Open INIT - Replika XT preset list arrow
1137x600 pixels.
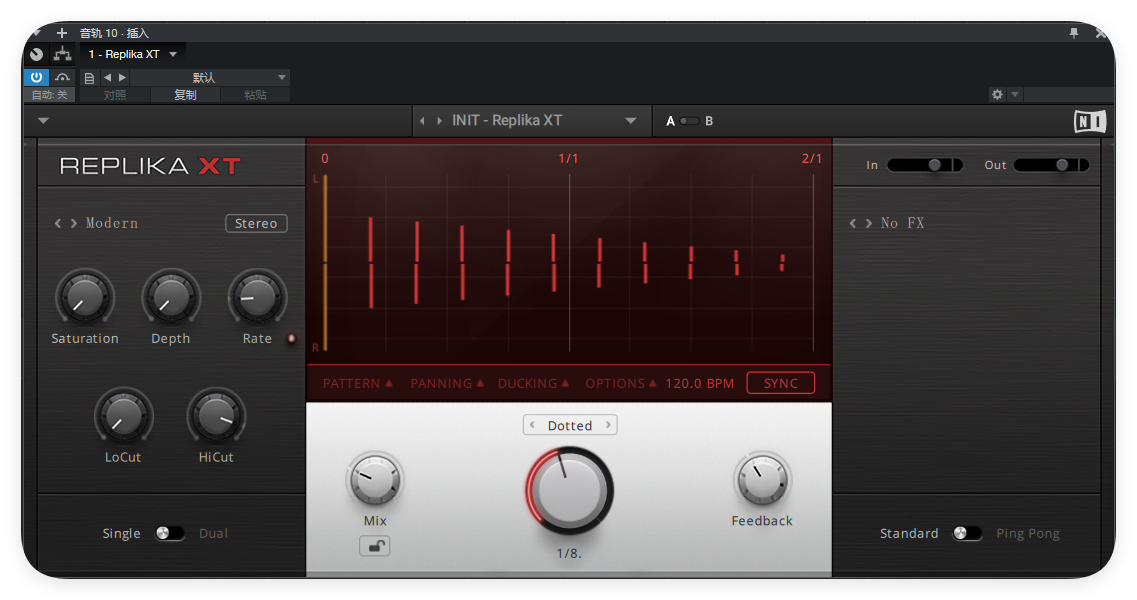631,121
